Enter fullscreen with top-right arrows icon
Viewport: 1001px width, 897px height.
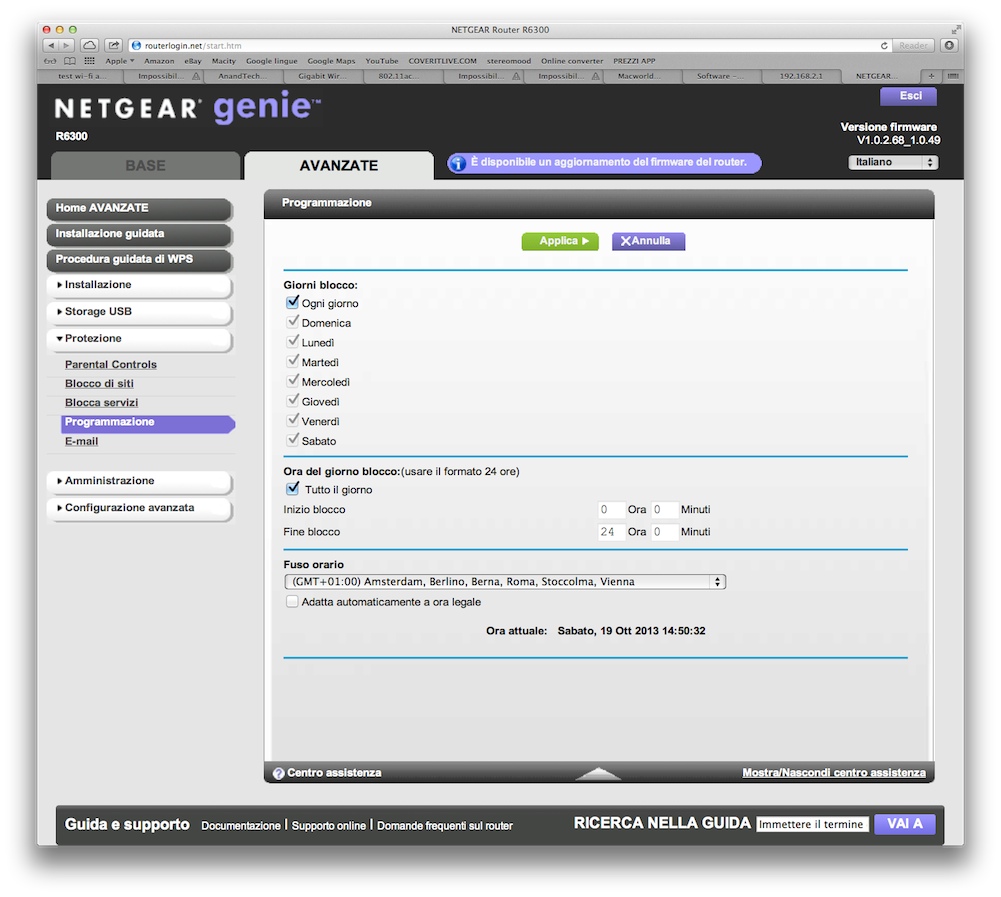click(956, 29)
